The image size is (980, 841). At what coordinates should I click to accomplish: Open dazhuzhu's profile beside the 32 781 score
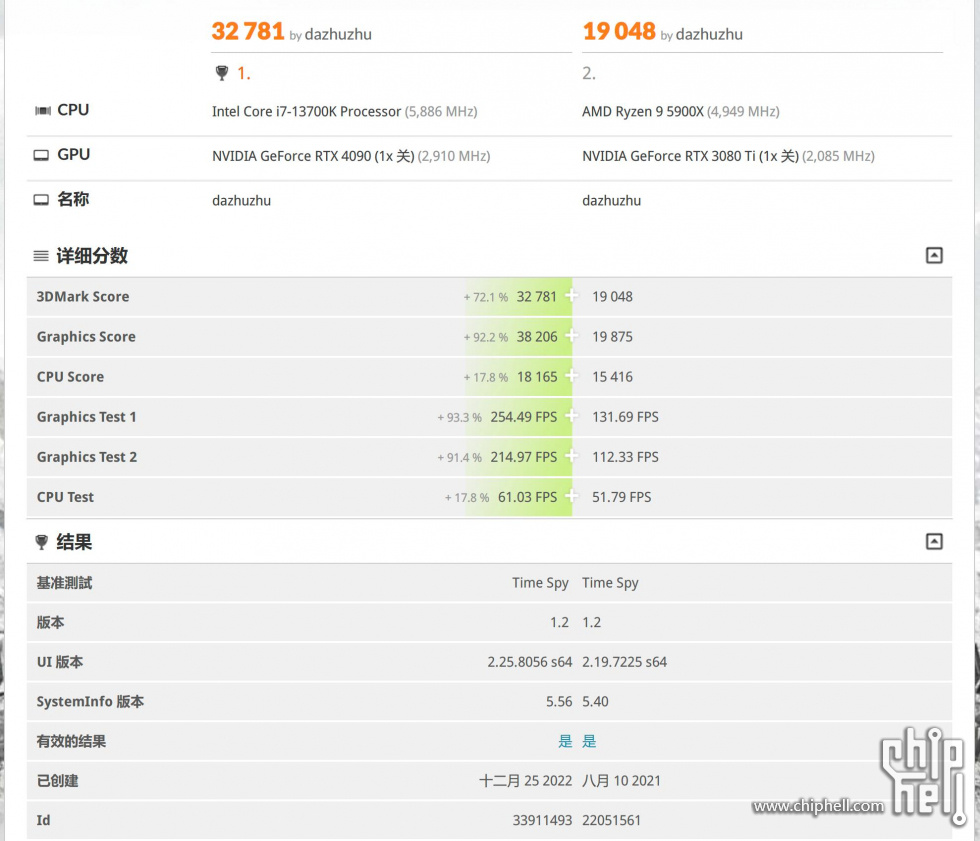(338, 34)
